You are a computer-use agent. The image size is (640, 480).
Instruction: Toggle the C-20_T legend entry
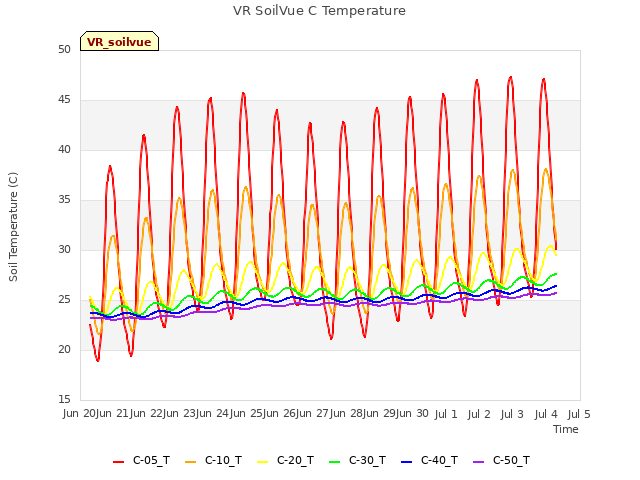tap(285, 460)
